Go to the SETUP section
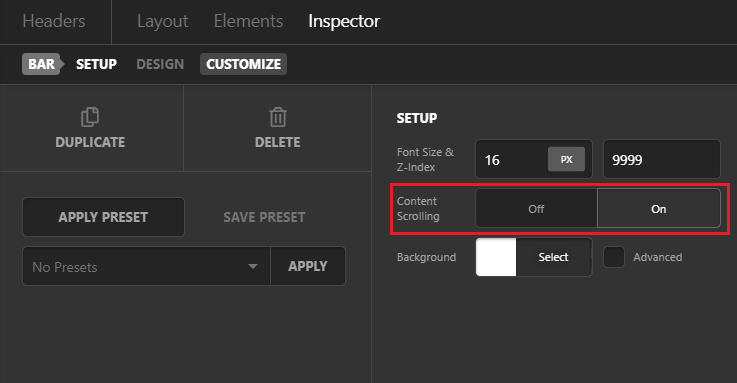The image size is (737, 383). coord(96,64)
